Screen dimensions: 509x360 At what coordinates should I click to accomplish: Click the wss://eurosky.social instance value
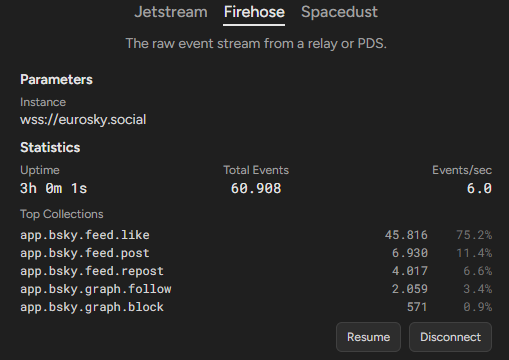coord(83,120)
